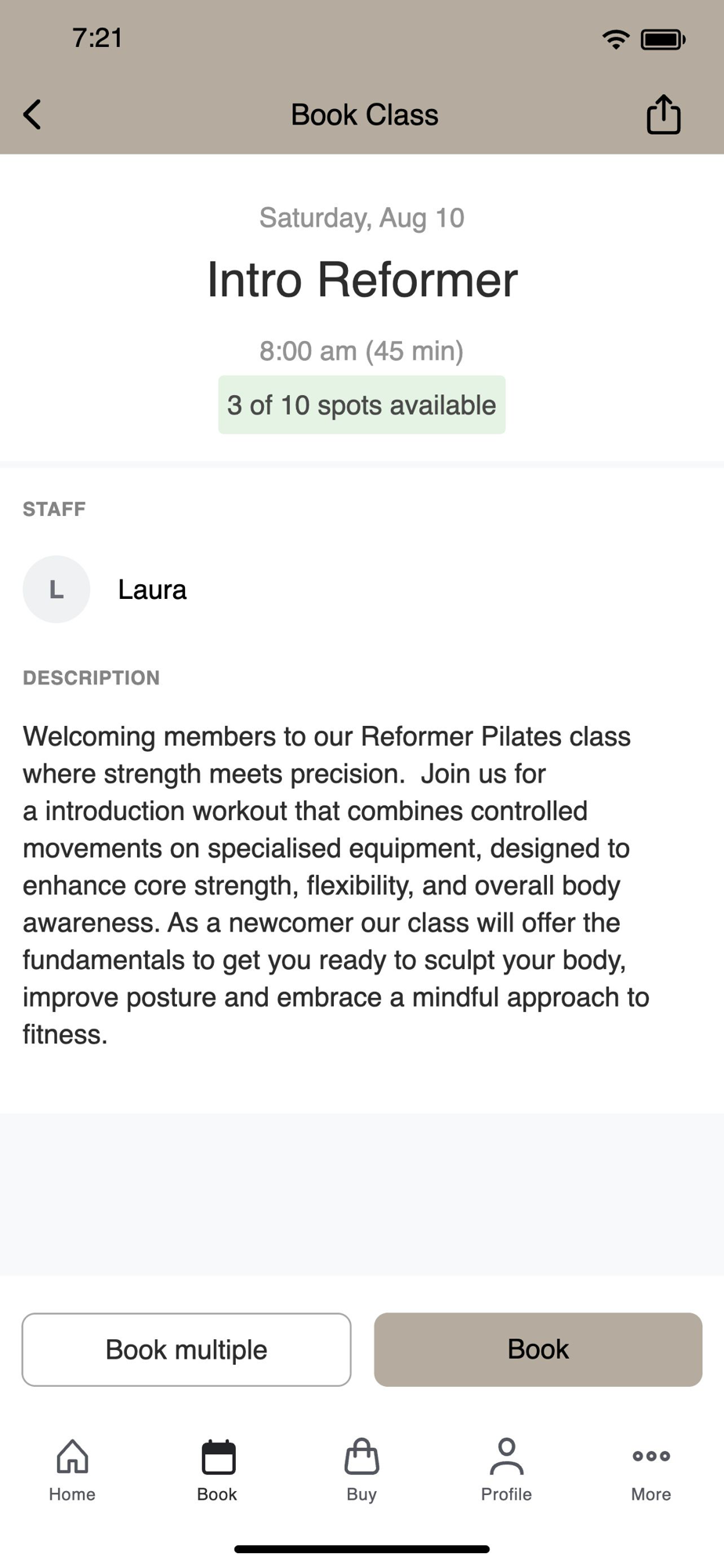
Task: Open the Home tab icon
Action: (x=72, y=1457)
